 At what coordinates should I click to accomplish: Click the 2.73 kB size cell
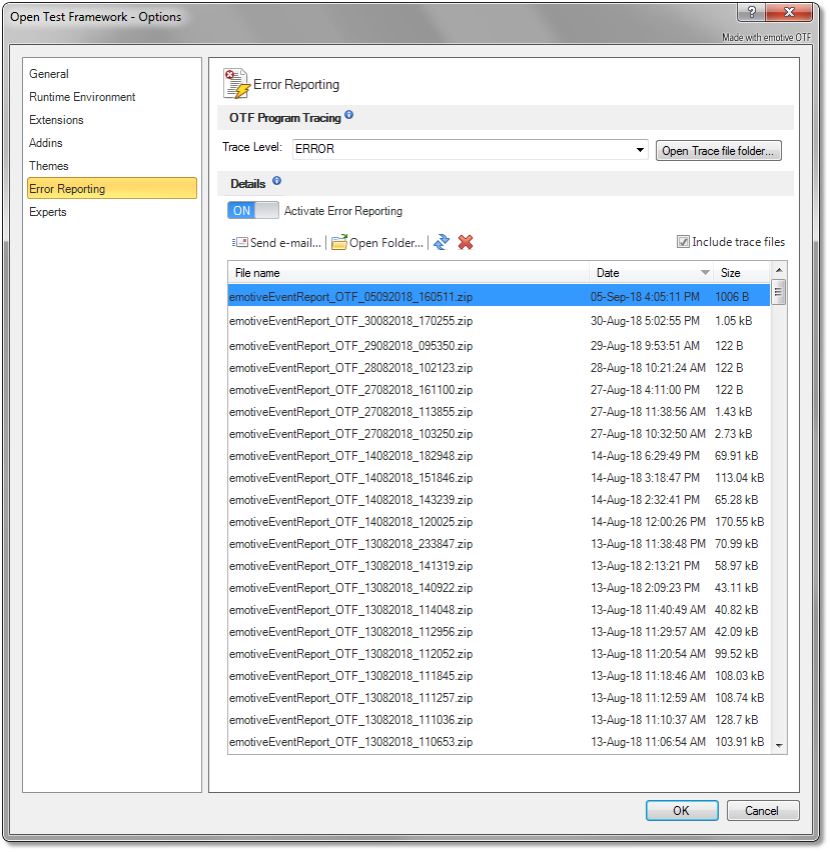pos(734,434)
